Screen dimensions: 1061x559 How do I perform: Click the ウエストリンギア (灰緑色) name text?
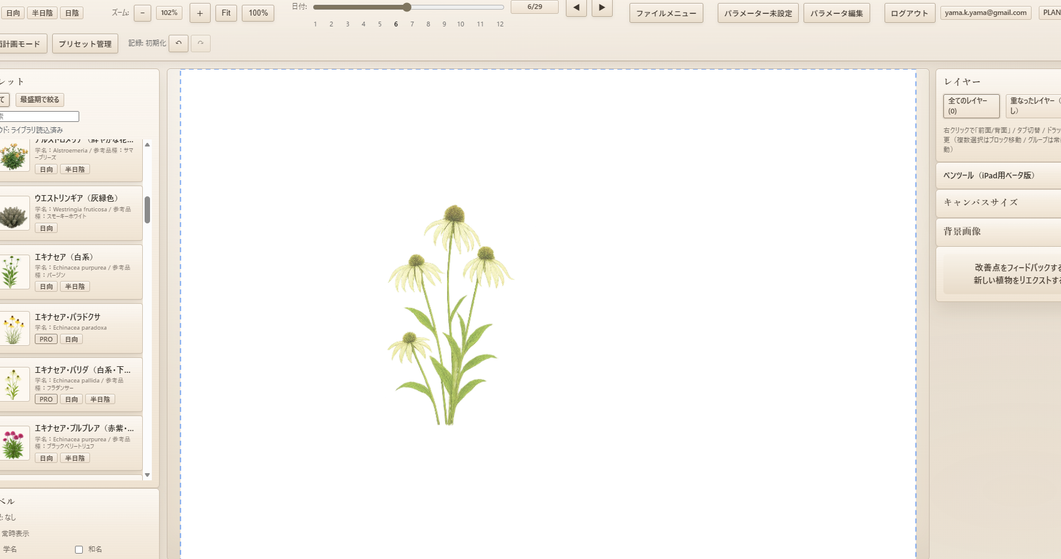point(76,198)
